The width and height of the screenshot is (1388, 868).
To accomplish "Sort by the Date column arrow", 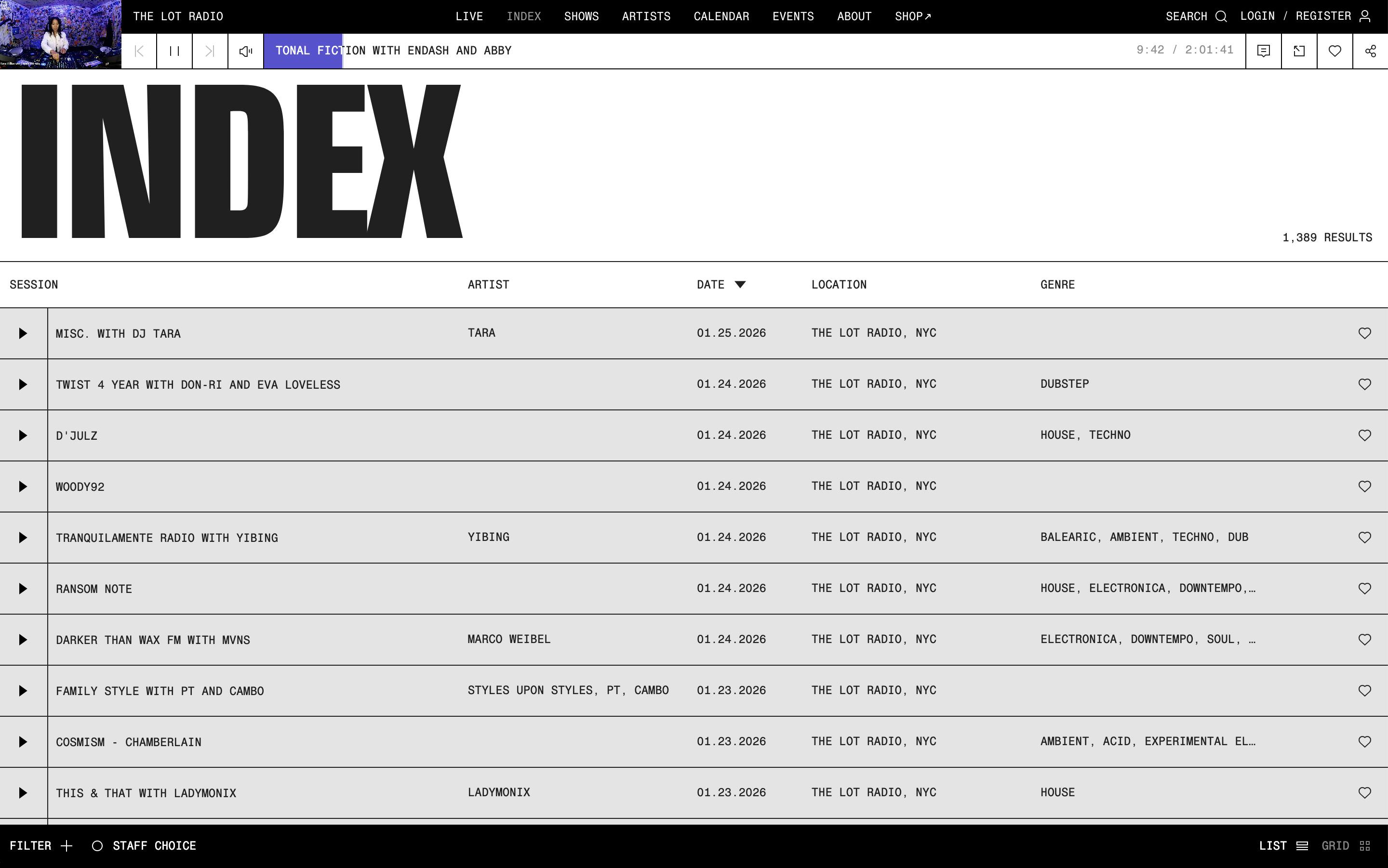I will coord(740,285).
